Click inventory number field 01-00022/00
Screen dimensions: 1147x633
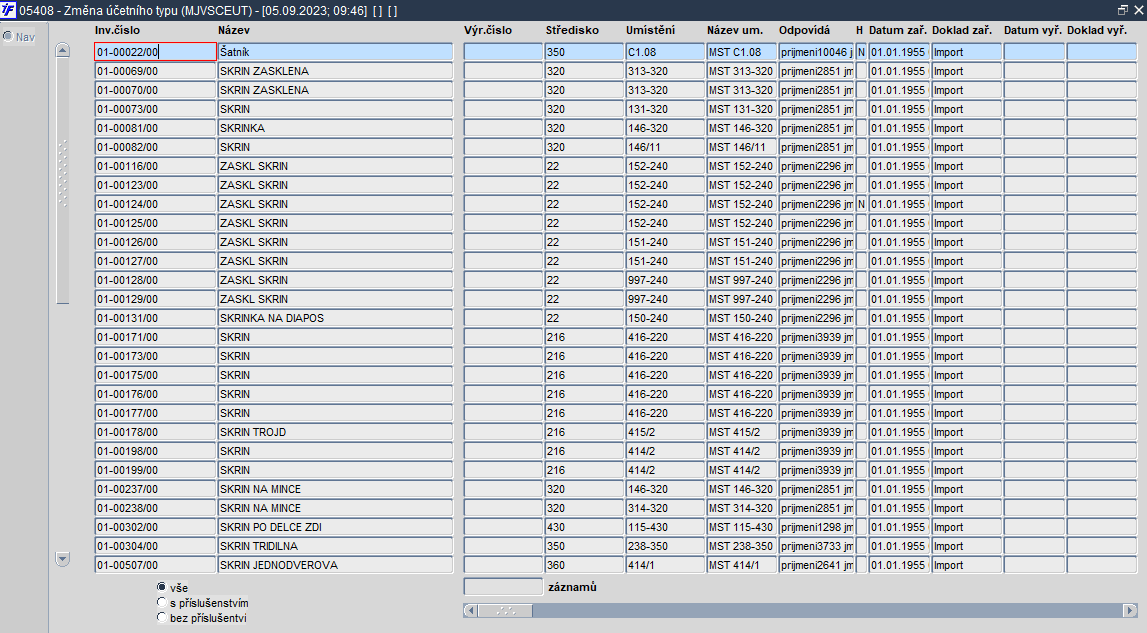(x=156, y=52)
